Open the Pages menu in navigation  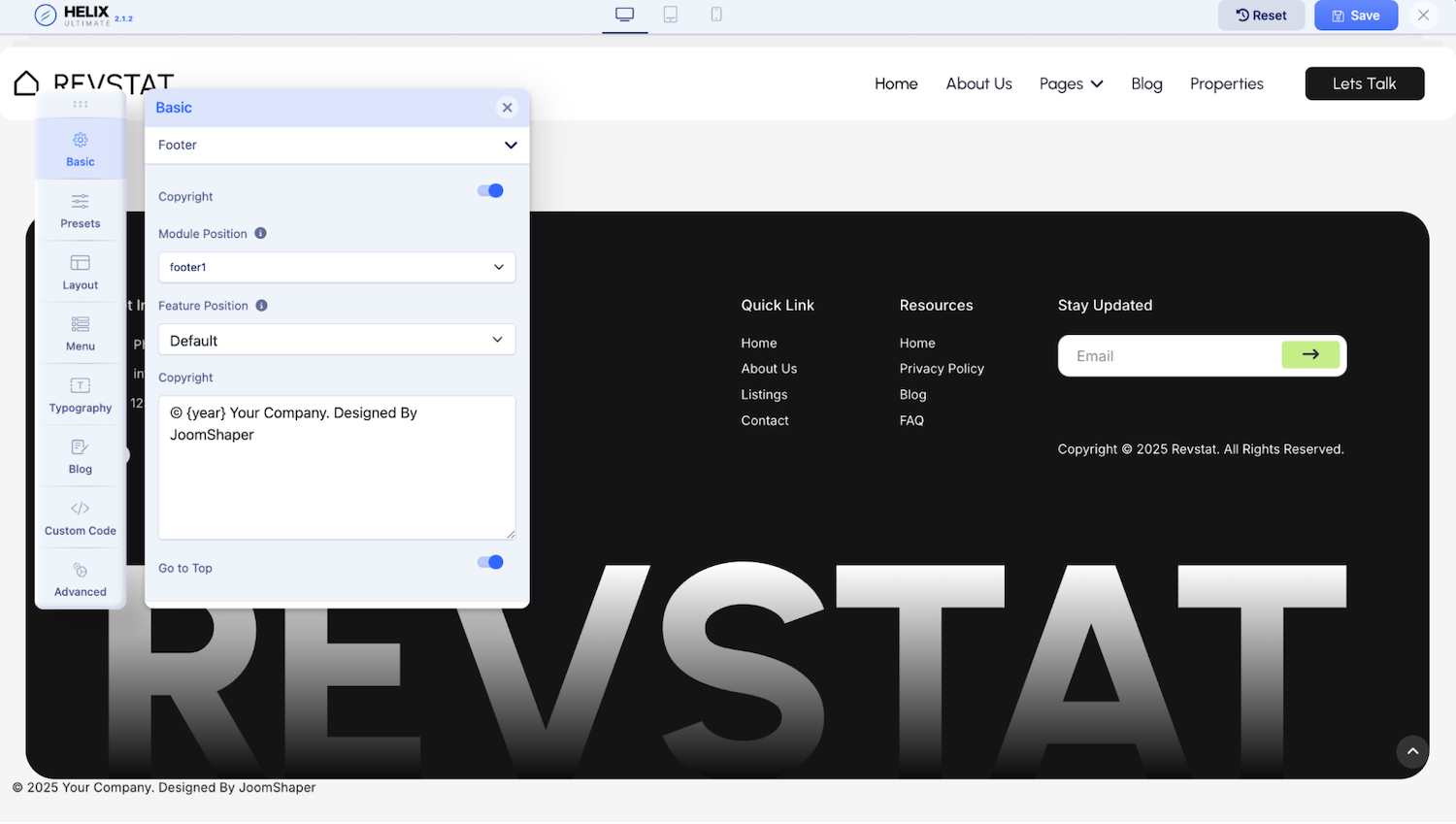(1071, 84)
